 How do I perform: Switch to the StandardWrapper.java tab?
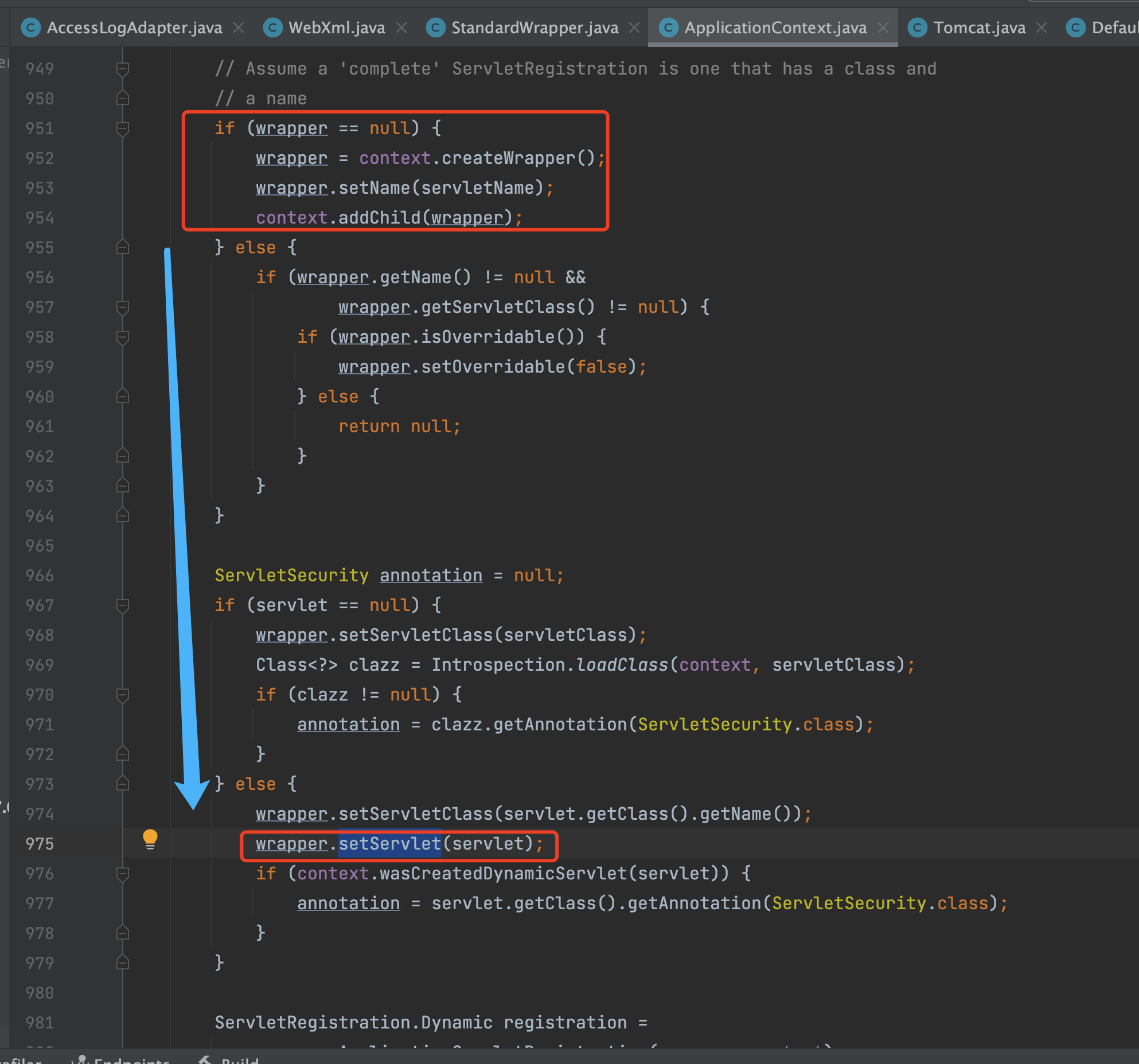coord(534,28)
